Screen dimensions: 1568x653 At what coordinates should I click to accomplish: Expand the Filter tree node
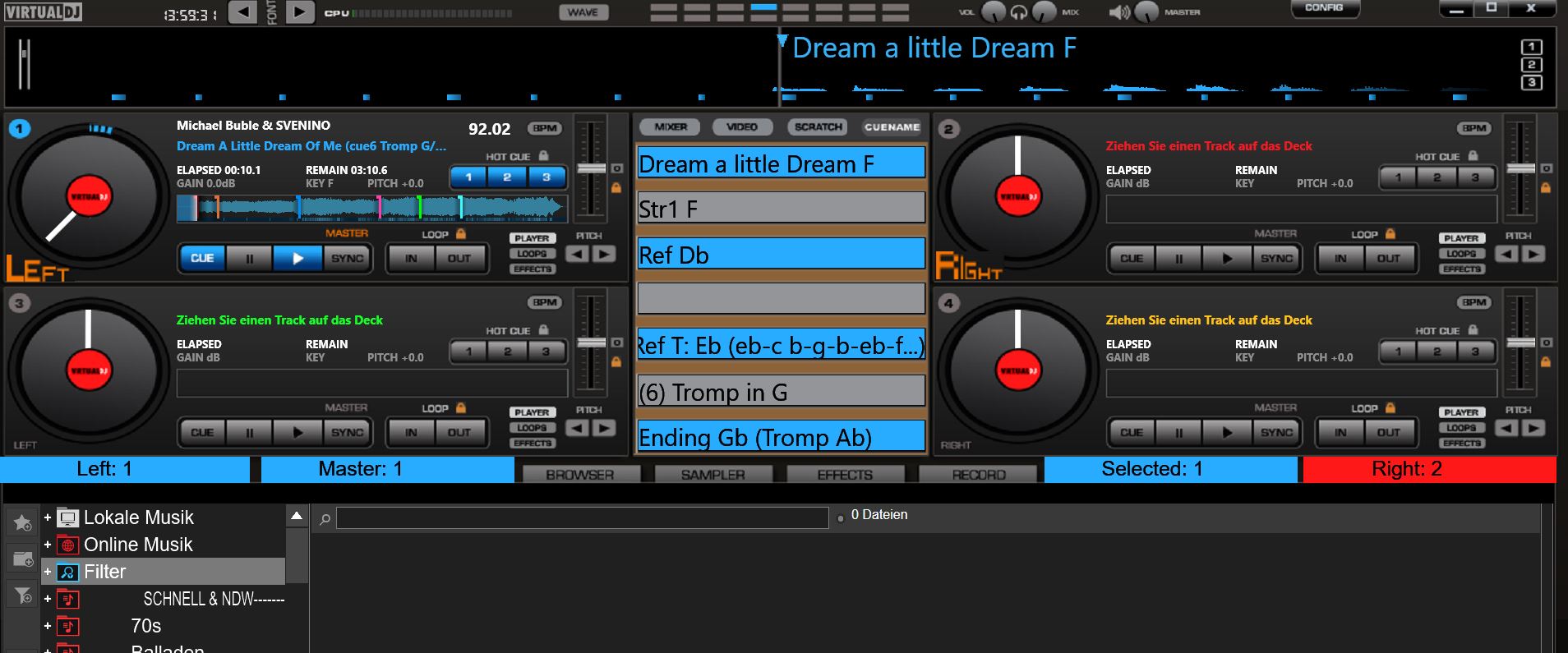pyautogui.click(x=48, y=572)
